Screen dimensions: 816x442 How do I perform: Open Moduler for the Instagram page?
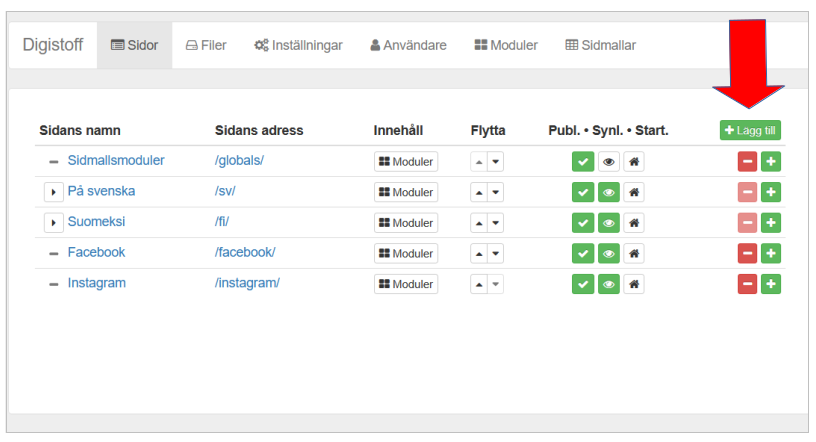405,285
